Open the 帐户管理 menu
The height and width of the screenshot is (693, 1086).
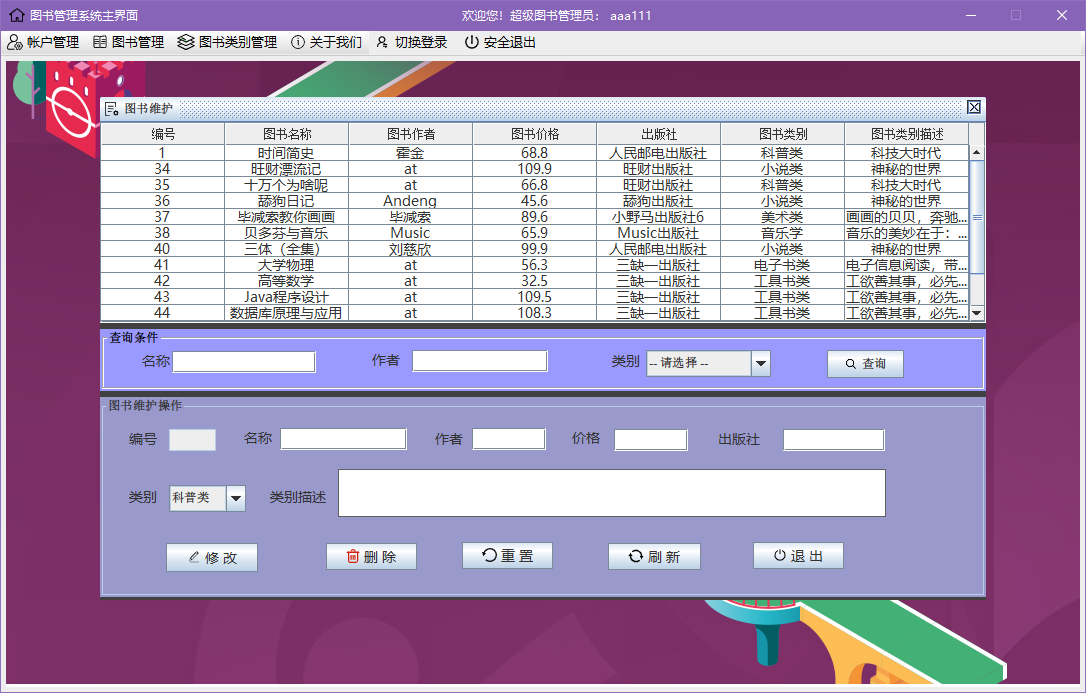click(43, 42)
